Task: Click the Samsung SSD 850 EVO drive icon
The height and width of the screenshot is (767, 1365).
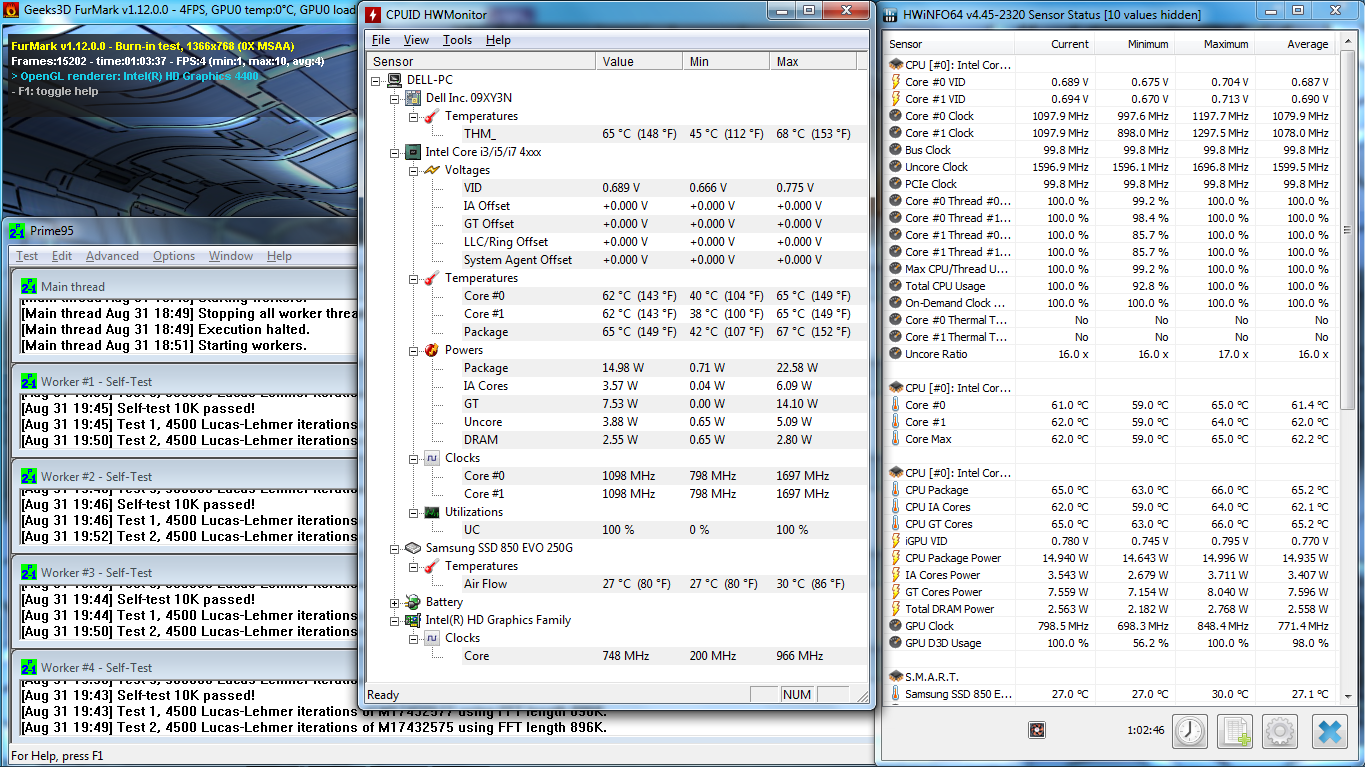Action: click(412, 548)
